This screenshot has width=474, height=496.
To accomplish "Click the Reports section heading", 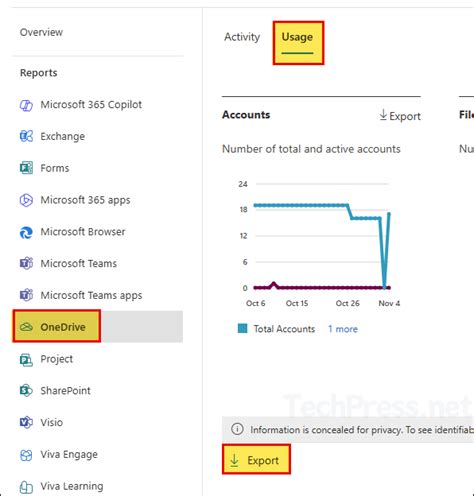I will [39, 73].
